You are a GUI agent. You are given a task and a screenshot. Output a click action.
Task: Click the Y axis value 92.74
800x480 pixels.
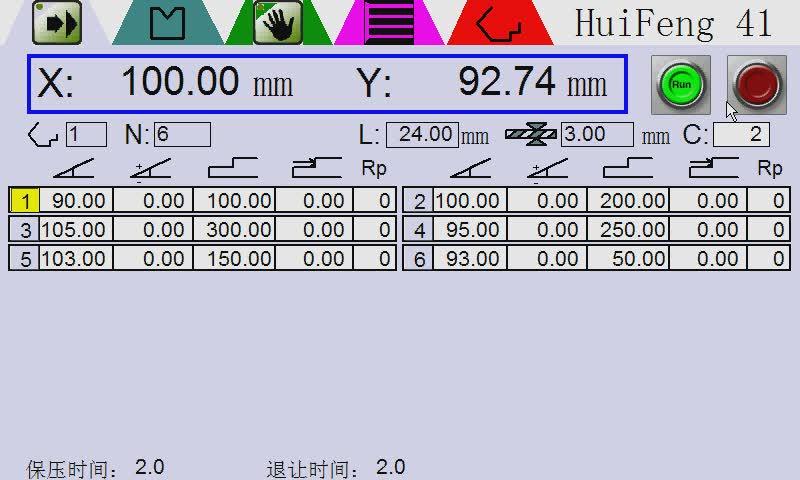[506, 81]
